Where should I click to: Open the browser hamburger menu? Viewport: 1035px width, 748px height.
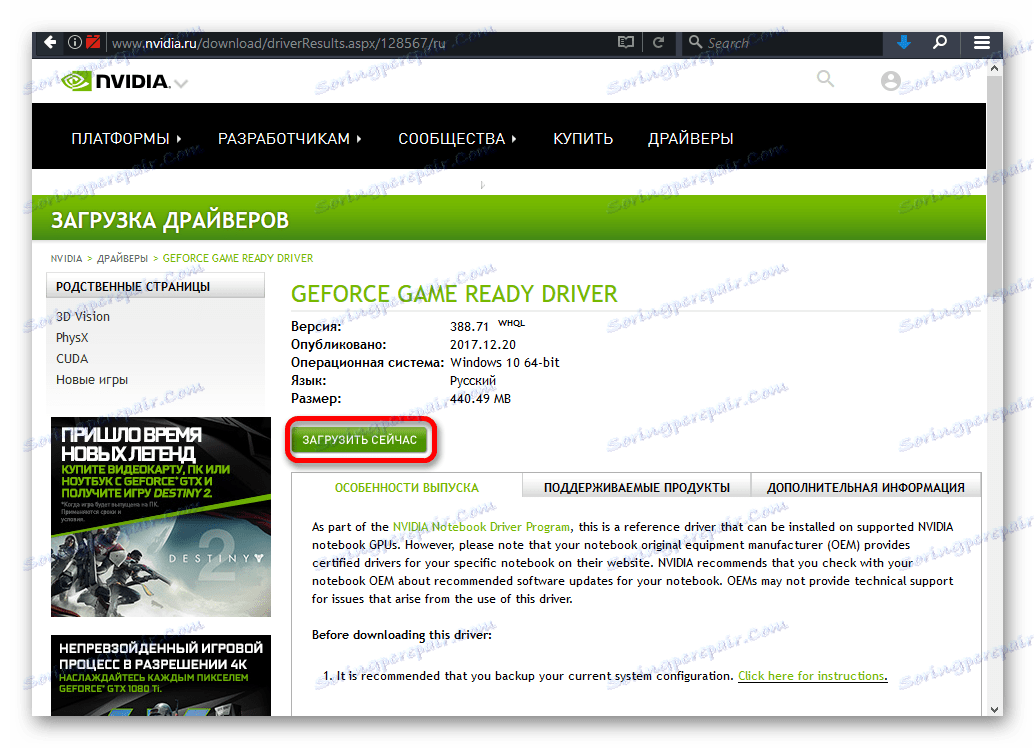click(982, 43)
